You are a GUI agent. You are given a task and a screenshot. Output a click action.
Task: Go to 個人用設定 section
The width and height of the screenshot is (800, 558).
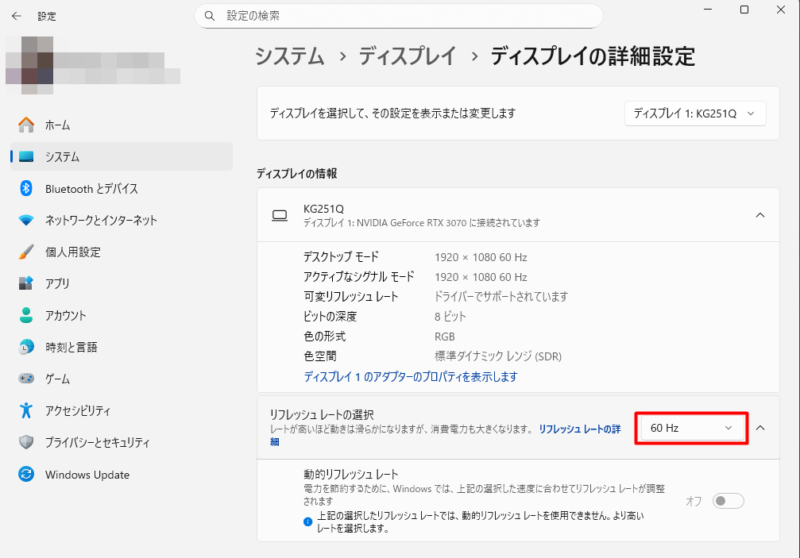point(121,251)
